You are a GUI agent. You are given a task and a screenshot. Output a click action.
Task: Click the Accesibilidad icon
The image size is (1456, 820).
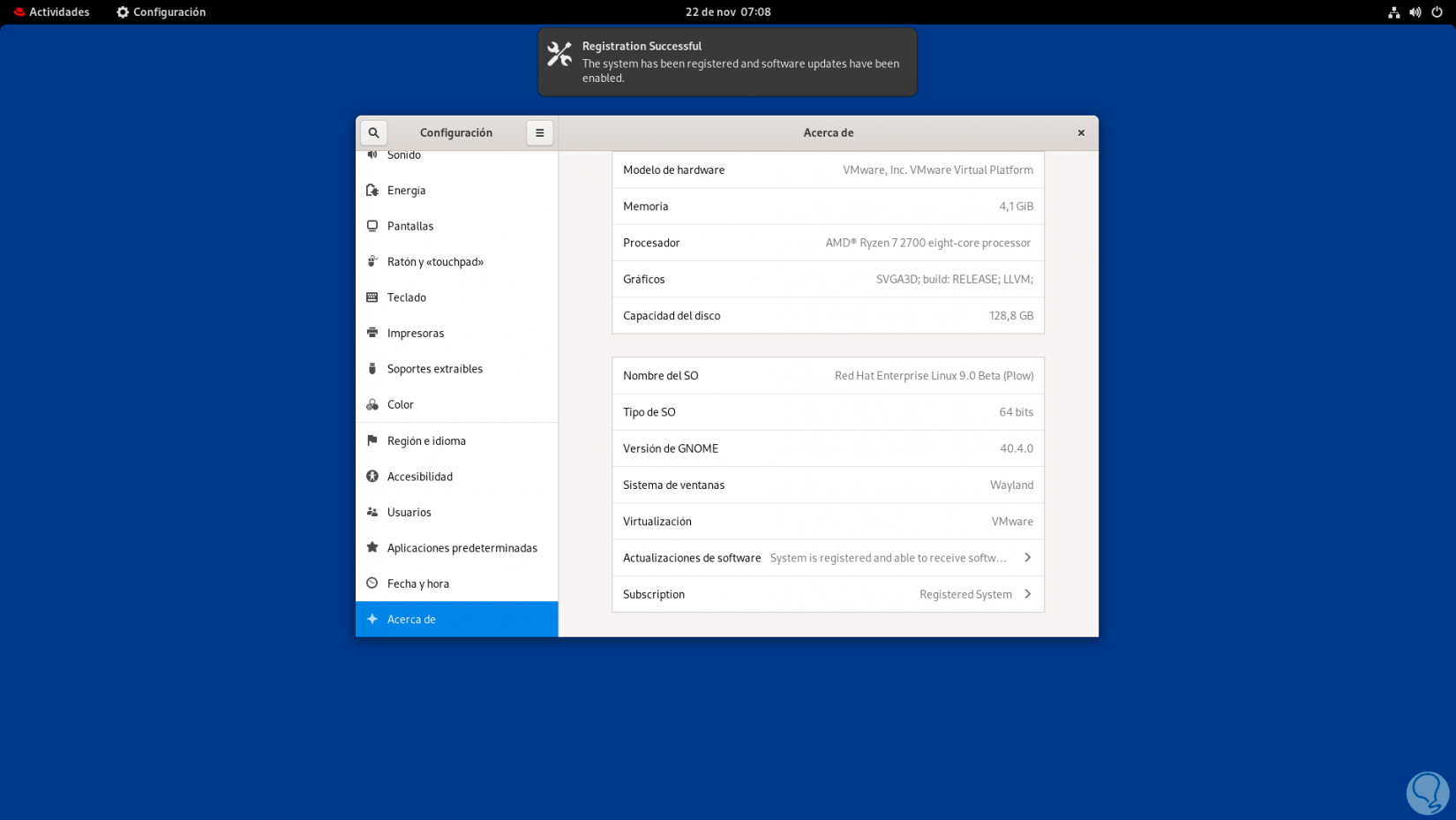[372, 477]
